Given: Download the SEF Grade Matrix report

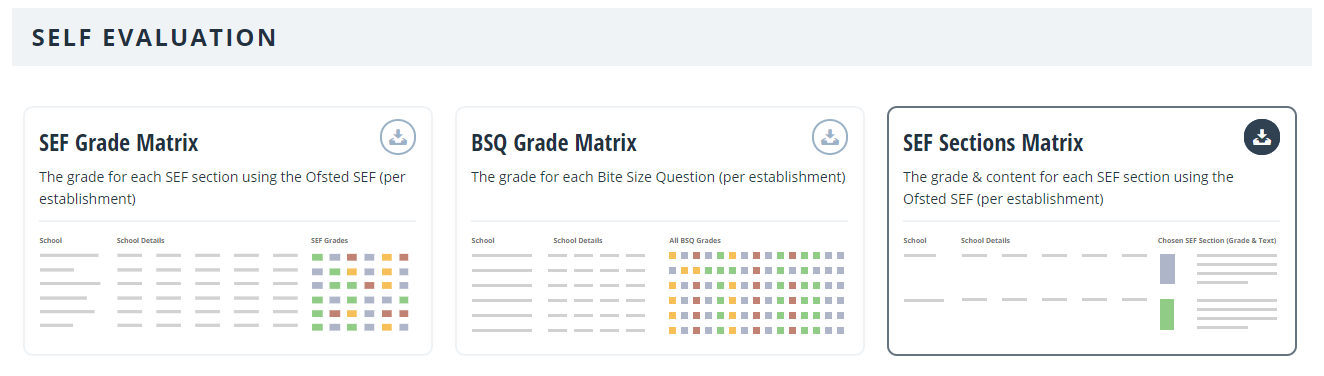Looking at the screenshot, I should click(398, 137).
